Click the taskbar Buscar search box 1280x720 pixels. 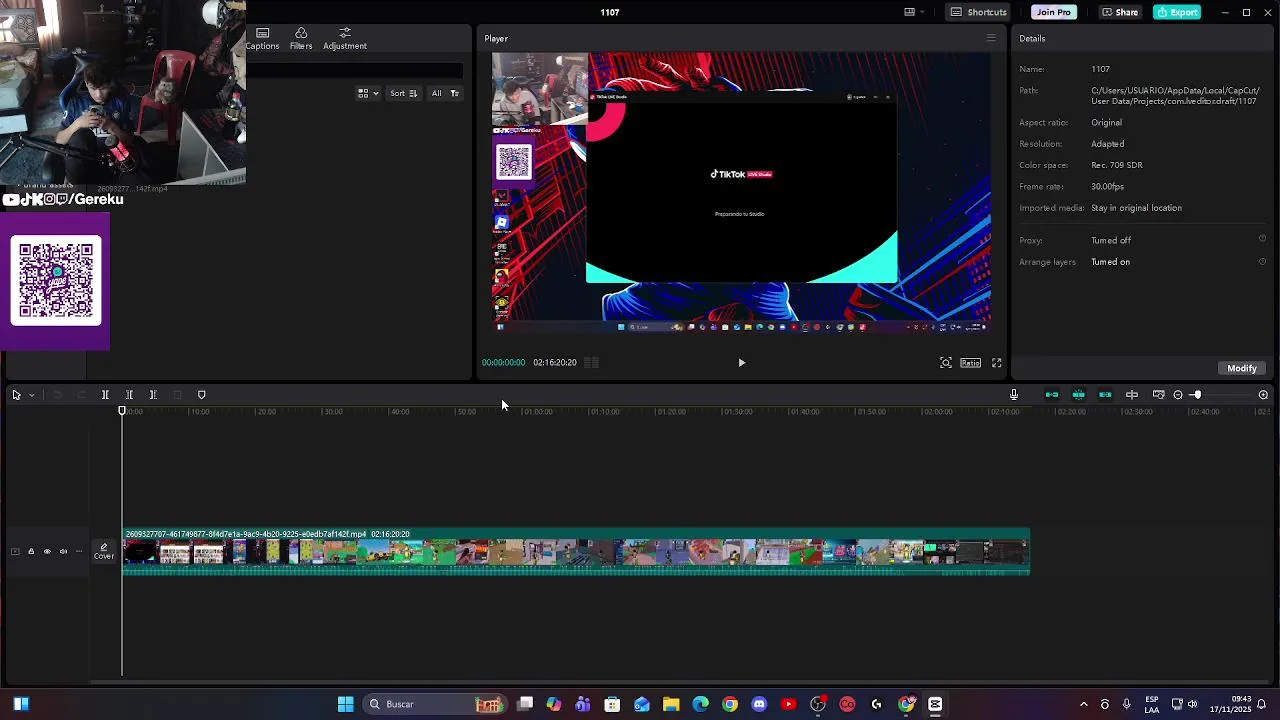(x=433, y=704)
